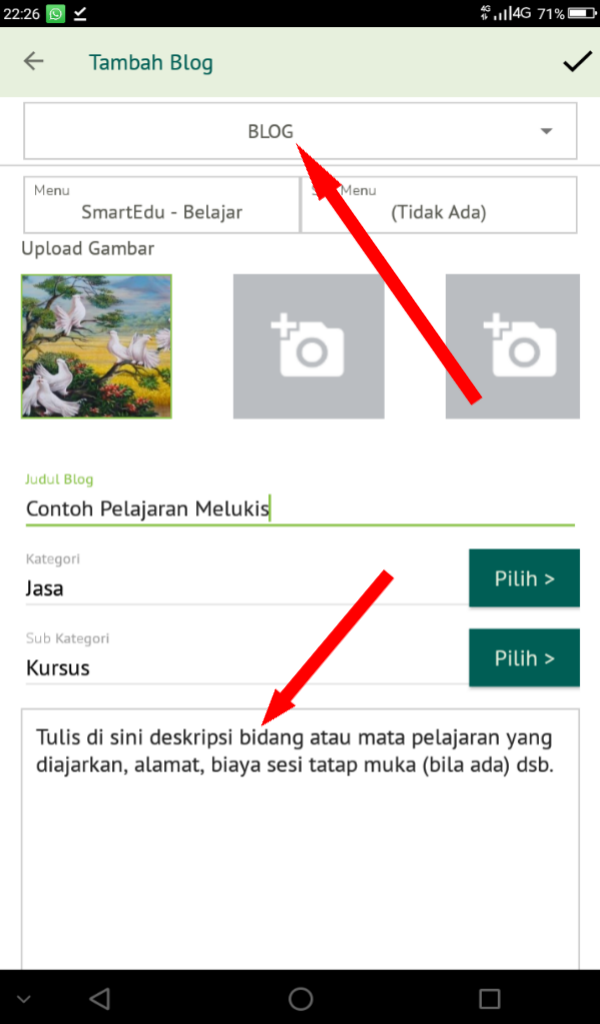Open the second add-photo camera placeholder
The image size is (600, 1024).
[309, 346]
